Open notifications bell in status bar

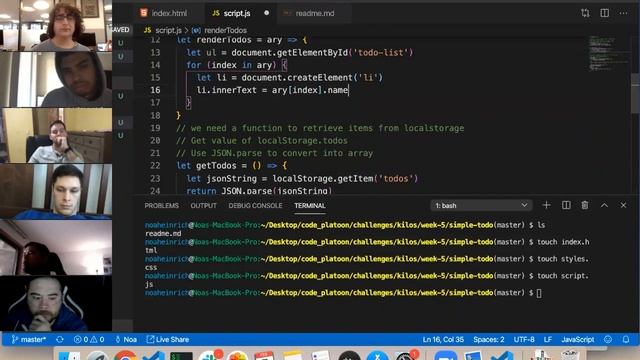point(626,339)
